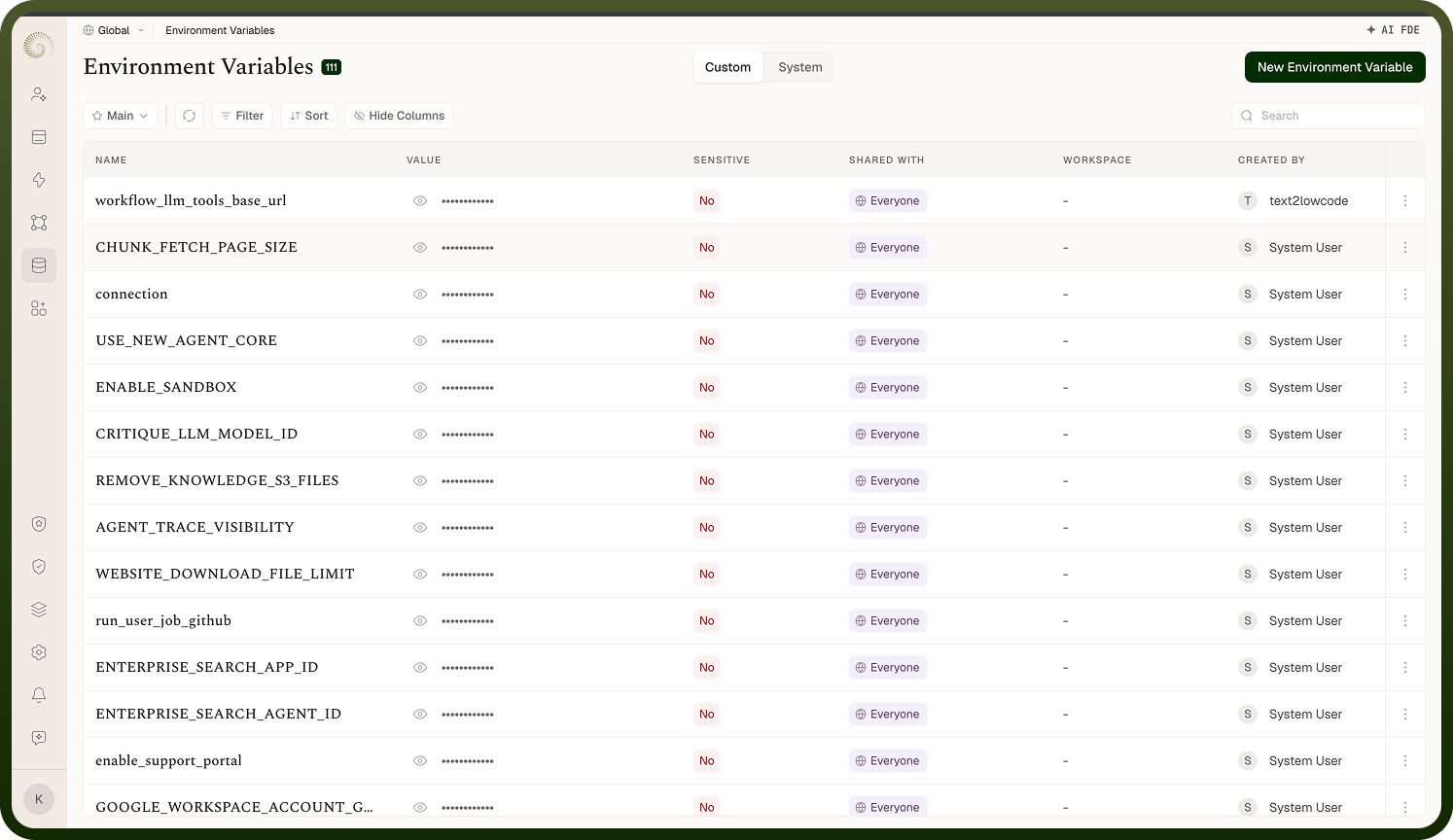Open the shield checkmark sidebar icon
The height and width of the screenshot is (840, 1453).
point(39,567)
